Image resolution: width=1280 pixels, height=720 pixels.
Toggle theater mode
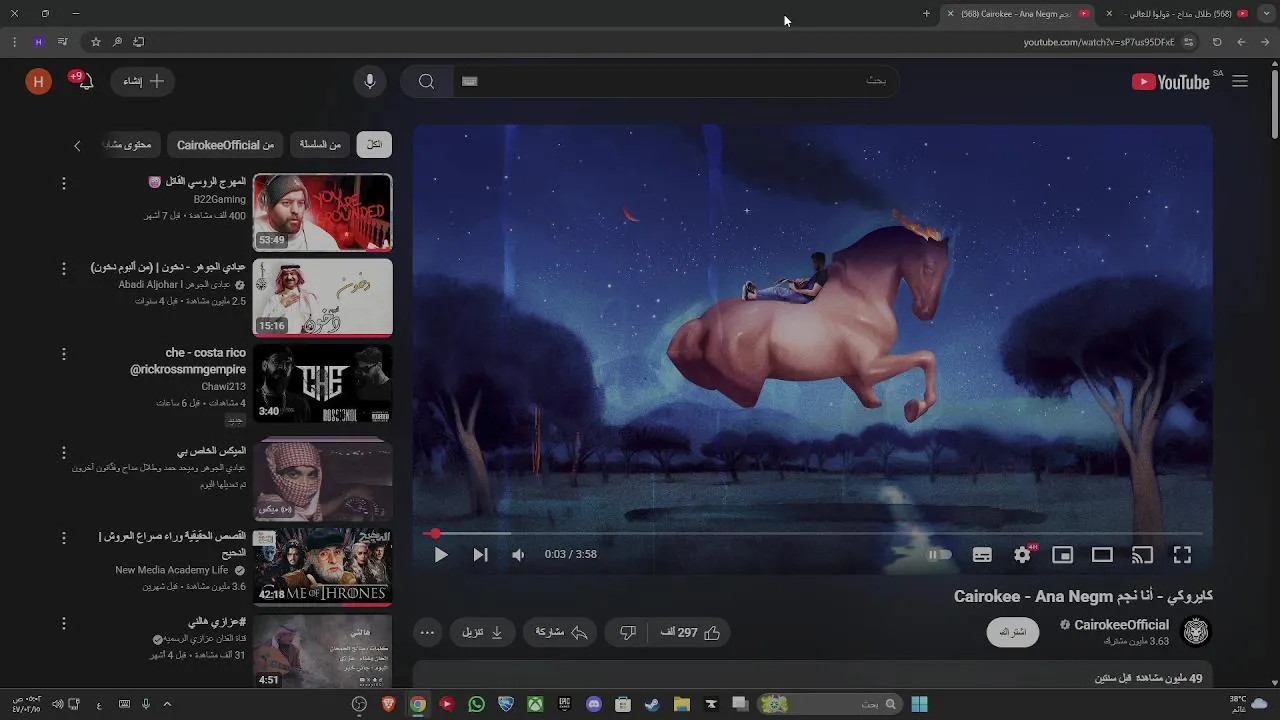(1102, 555)
